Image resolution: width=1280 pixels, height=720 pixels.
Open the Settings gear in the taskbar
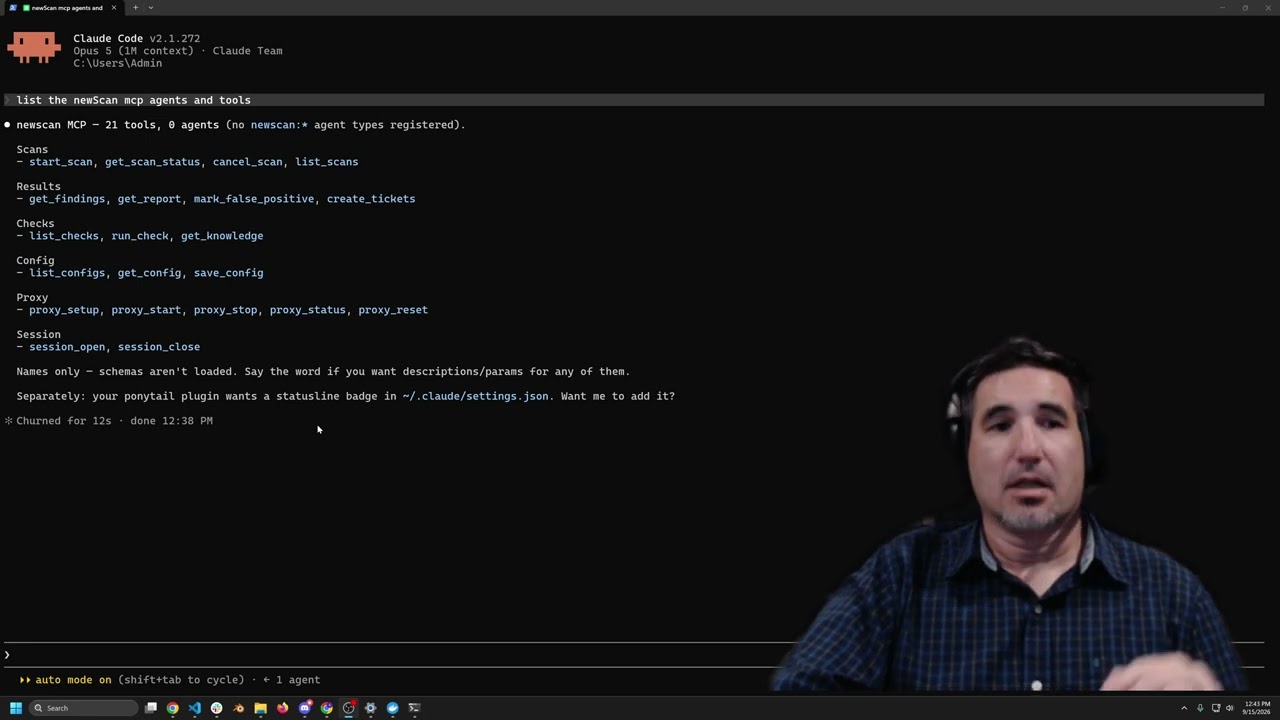[371, 708]
